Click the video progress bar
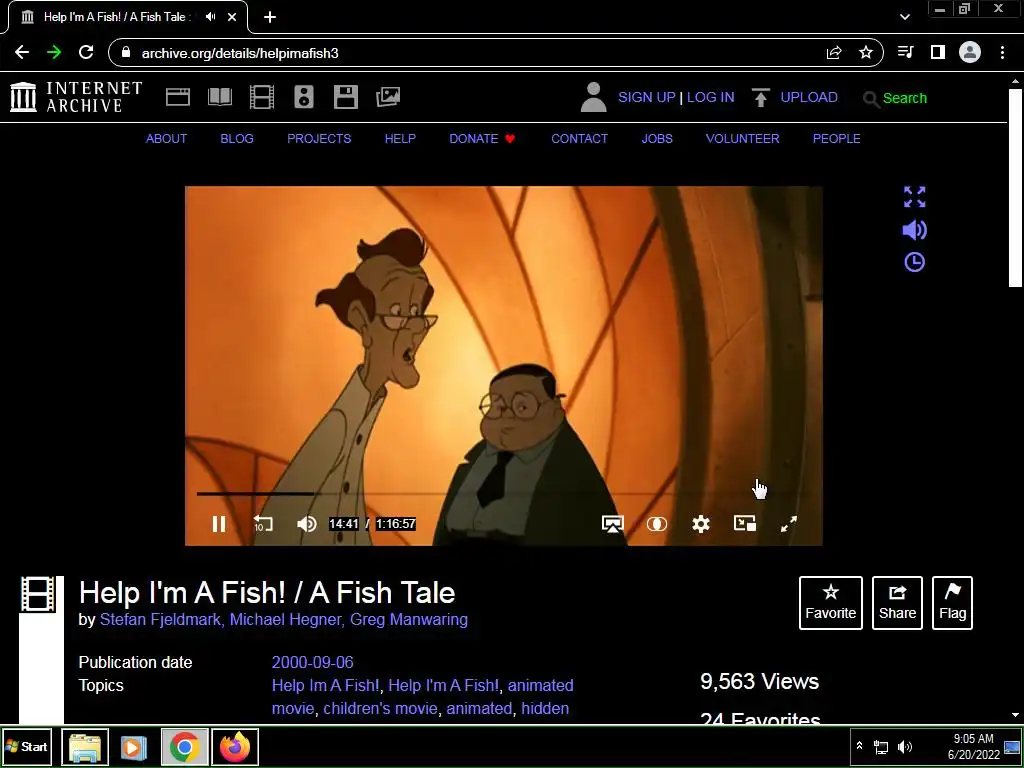 [x=503, y=494]
